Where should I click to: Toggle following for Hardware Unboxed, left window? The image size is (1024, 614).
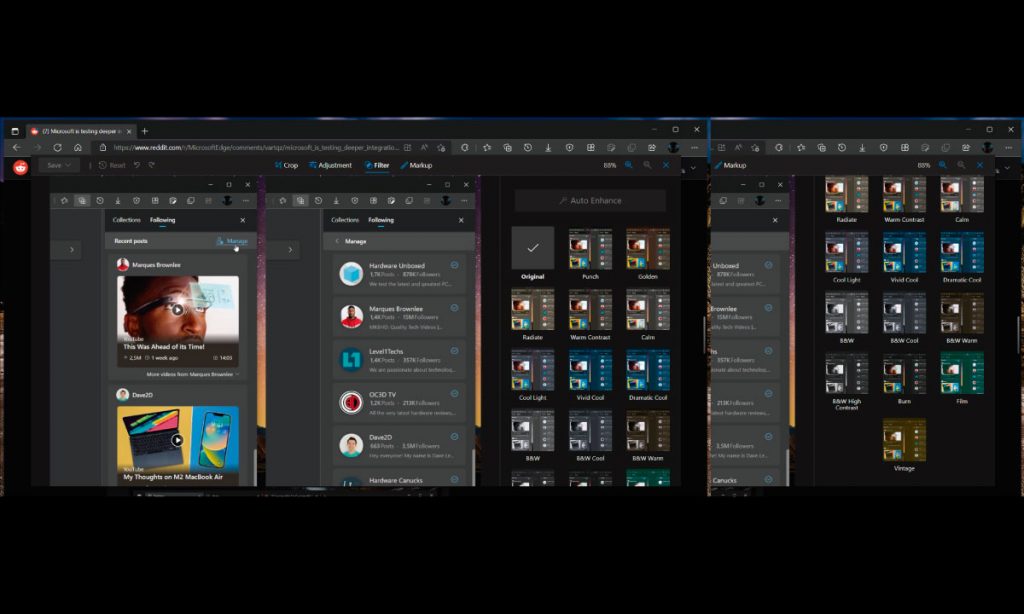[x=455, y=265]
